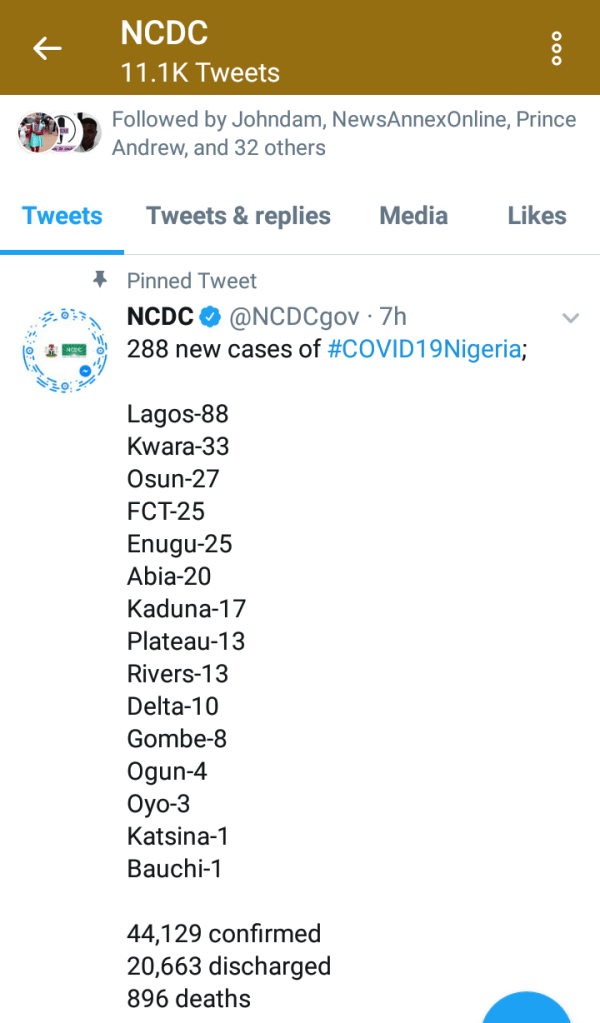Open the NCDC profile avatar on the tweet
The height and width of the screenshot is (1023, 600).
pos(65,352)
